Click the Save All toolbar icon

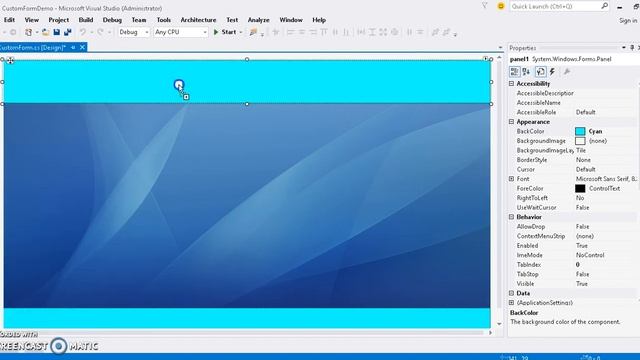point(67,32)
